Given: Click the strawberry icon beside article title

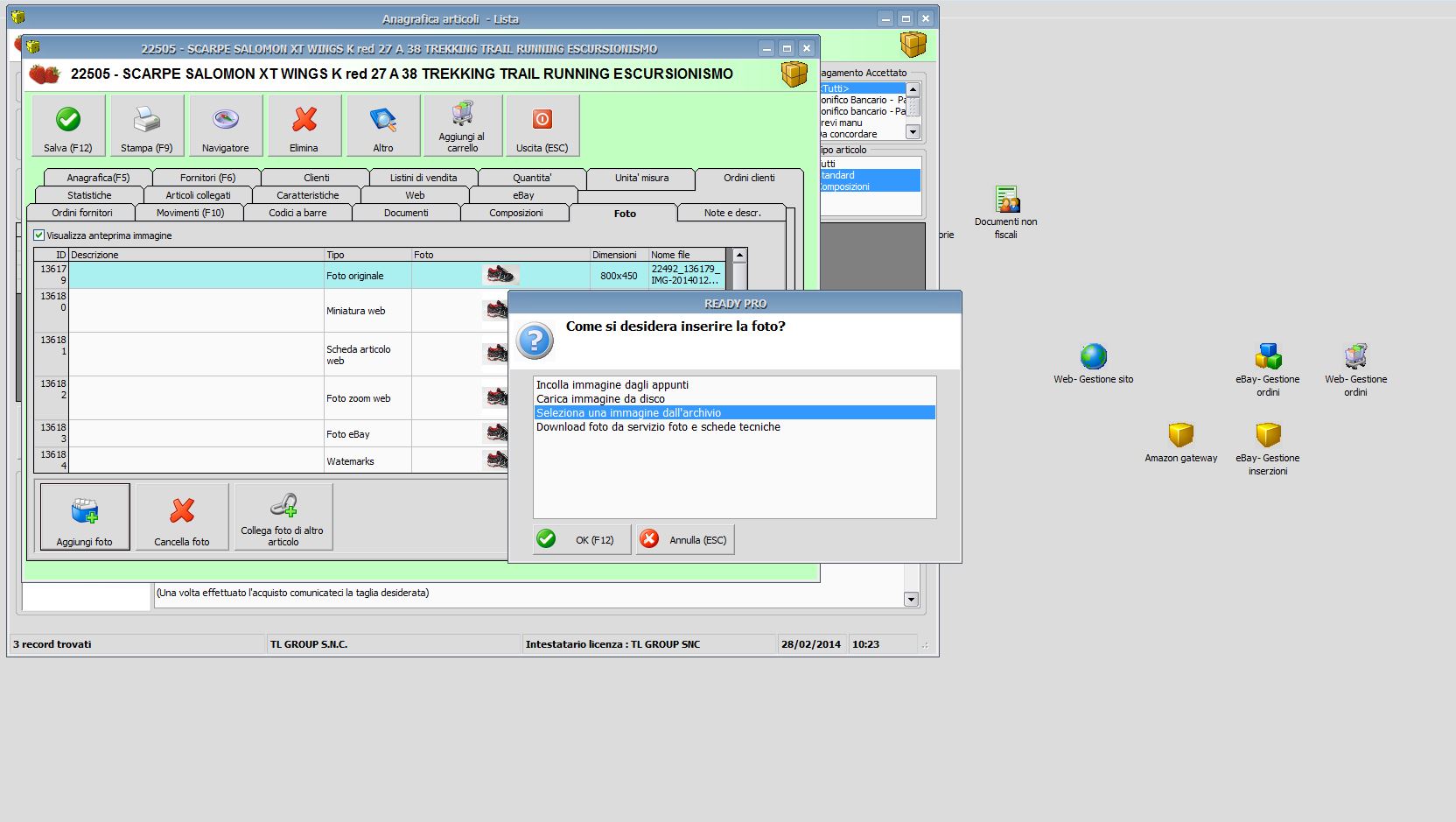Looking at the screenshot, I should pyautogui.click(x=44, y=74).
